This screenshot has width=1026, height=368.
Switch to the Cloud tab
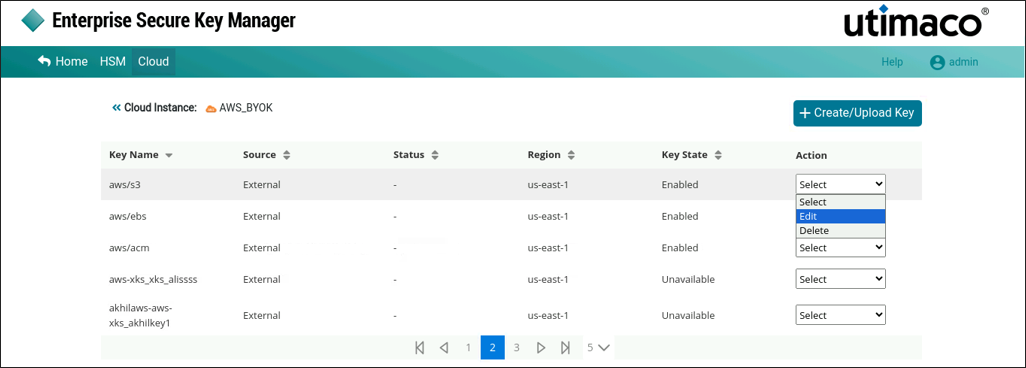[154, 62]
